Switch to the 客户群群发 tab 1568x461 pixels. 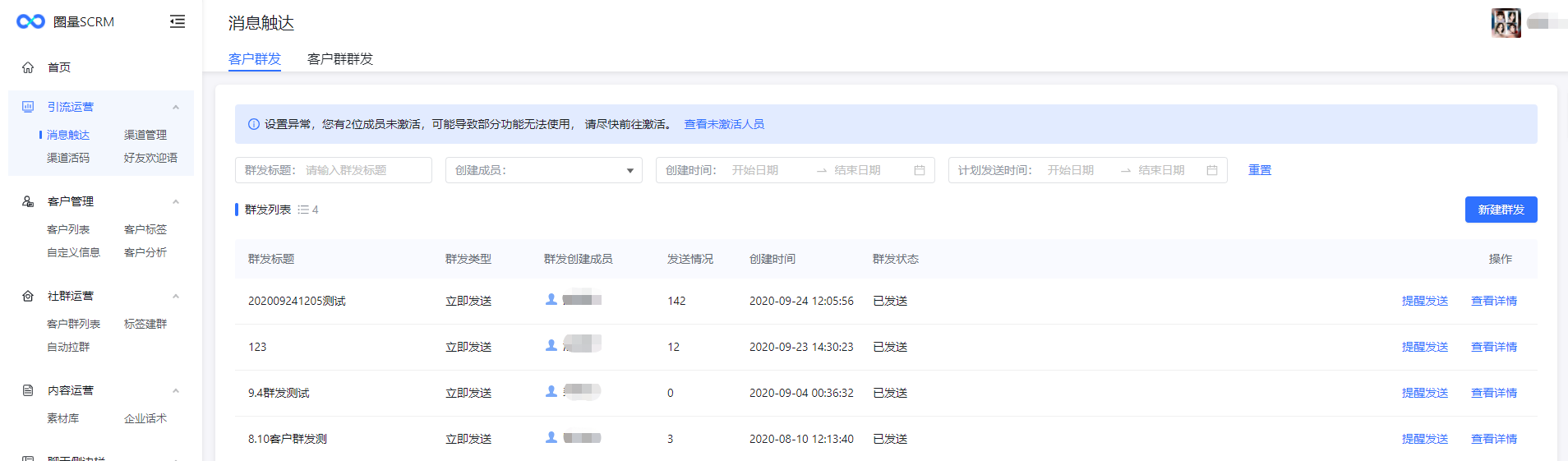tap(339, 59)
